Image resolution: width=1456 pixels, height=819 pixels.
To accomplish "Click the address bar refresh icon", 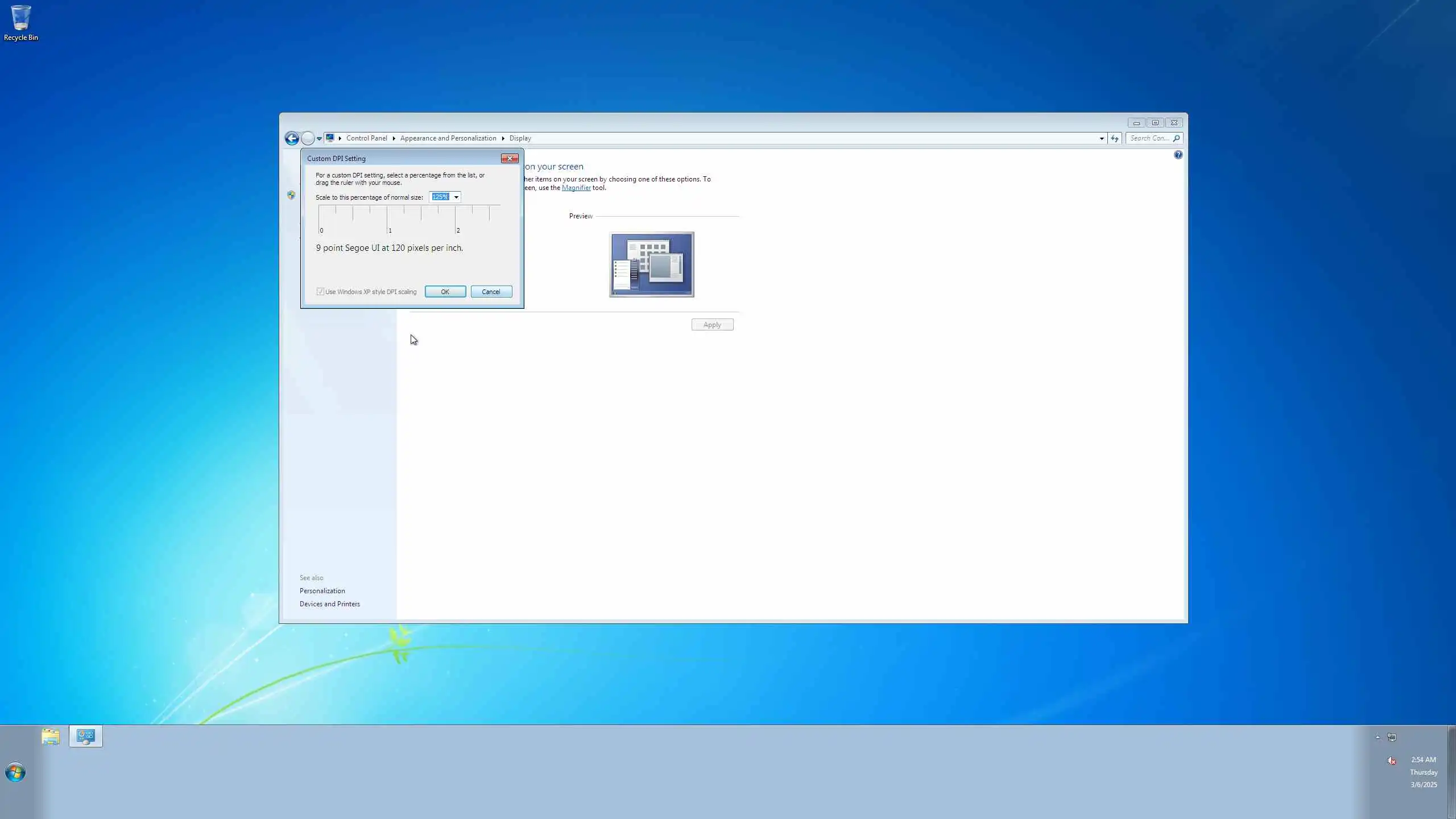I will click(x=1114, y=138).
